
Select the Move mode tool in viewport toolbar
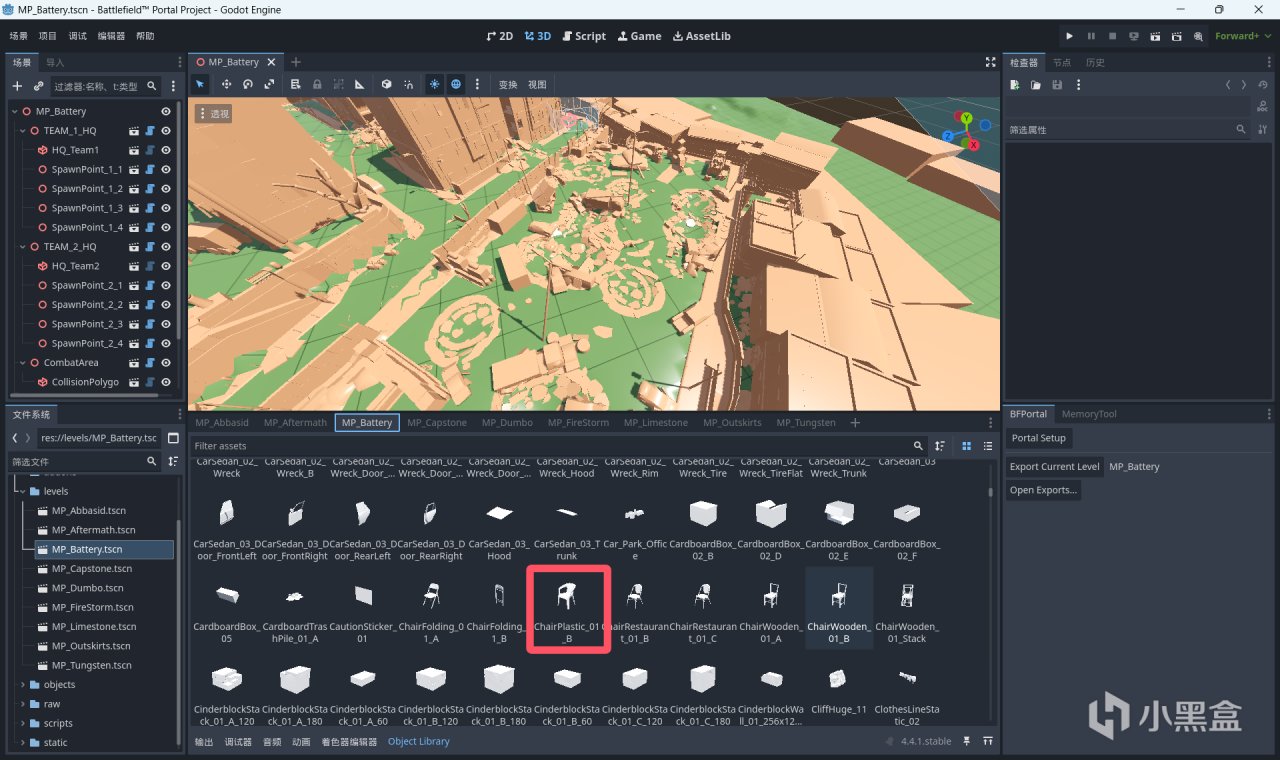coord(226,85)
